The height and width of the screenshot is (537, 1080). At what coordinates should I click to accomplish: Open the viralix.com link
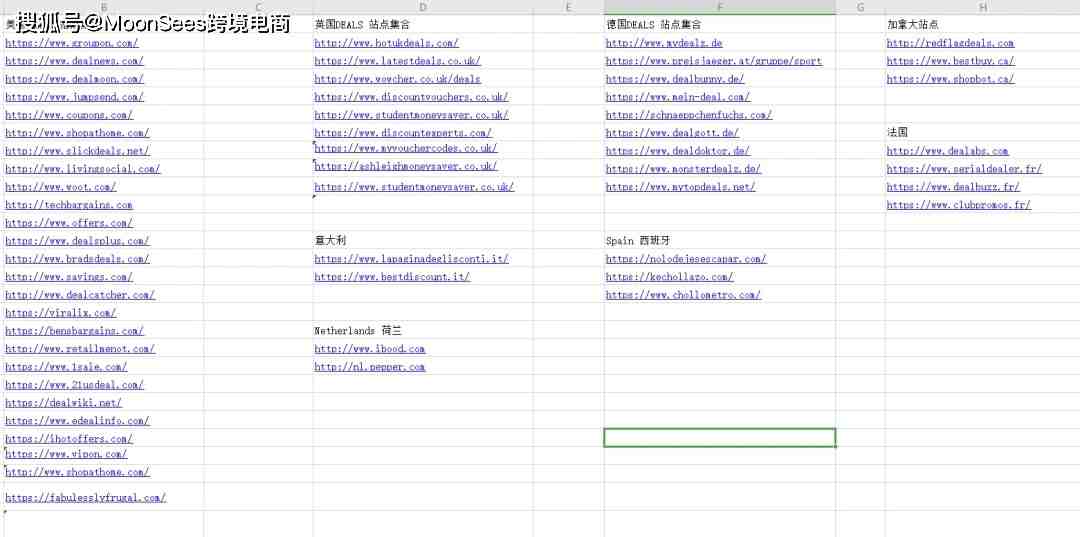[x=61, y=313]
